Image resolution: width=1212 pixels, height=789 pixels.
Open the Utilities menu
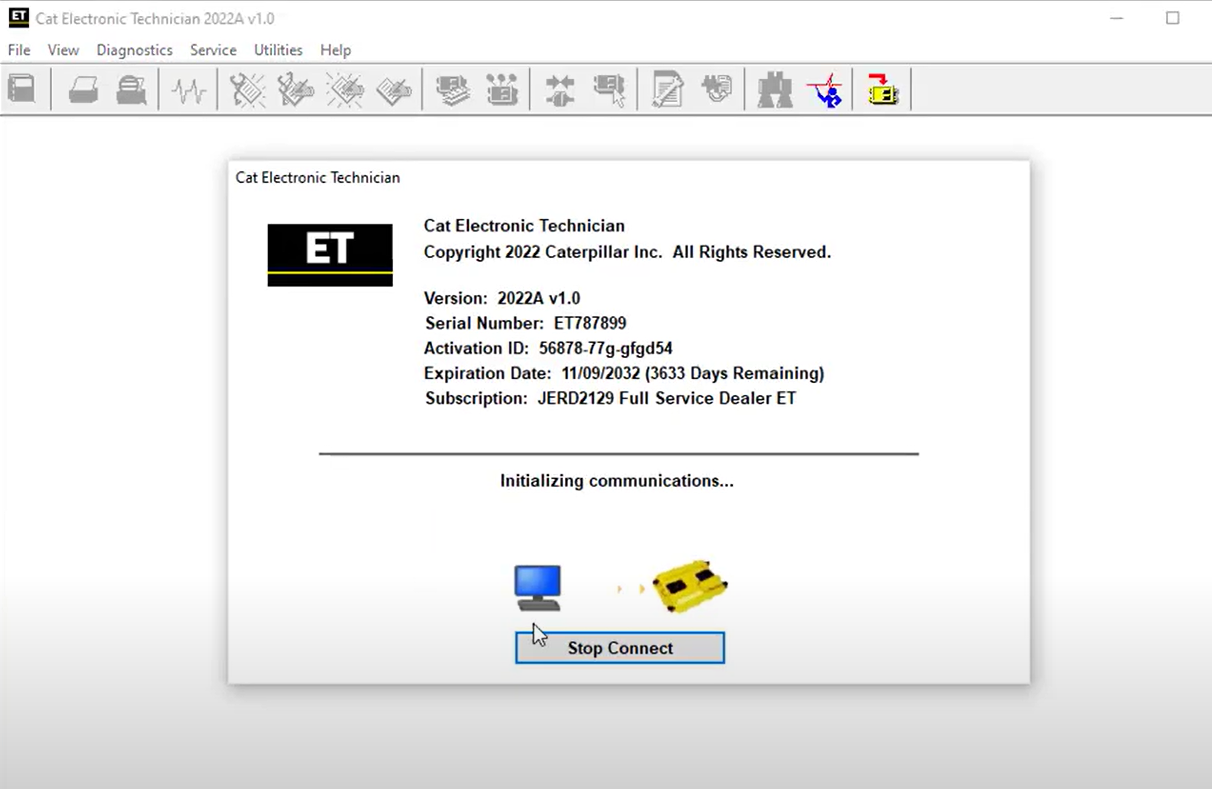[x=278, y=50]
